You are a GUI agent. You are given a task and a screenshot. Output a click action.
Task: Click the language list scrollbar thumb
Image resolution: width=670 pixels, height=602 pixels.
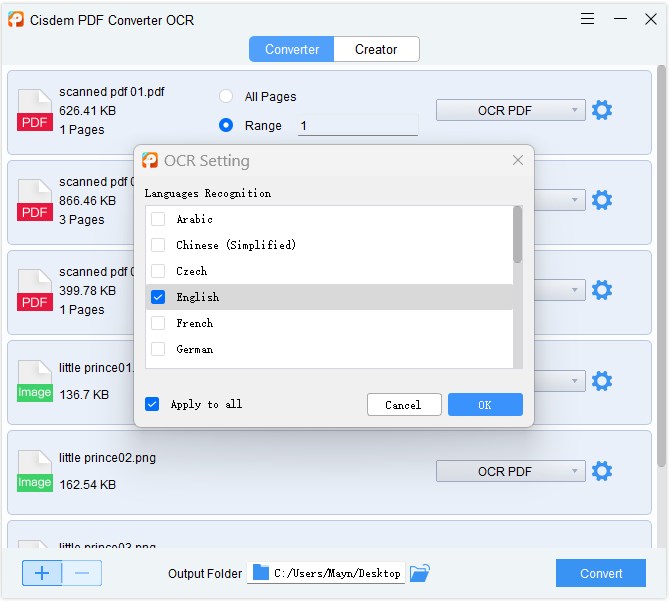[517, 235]
